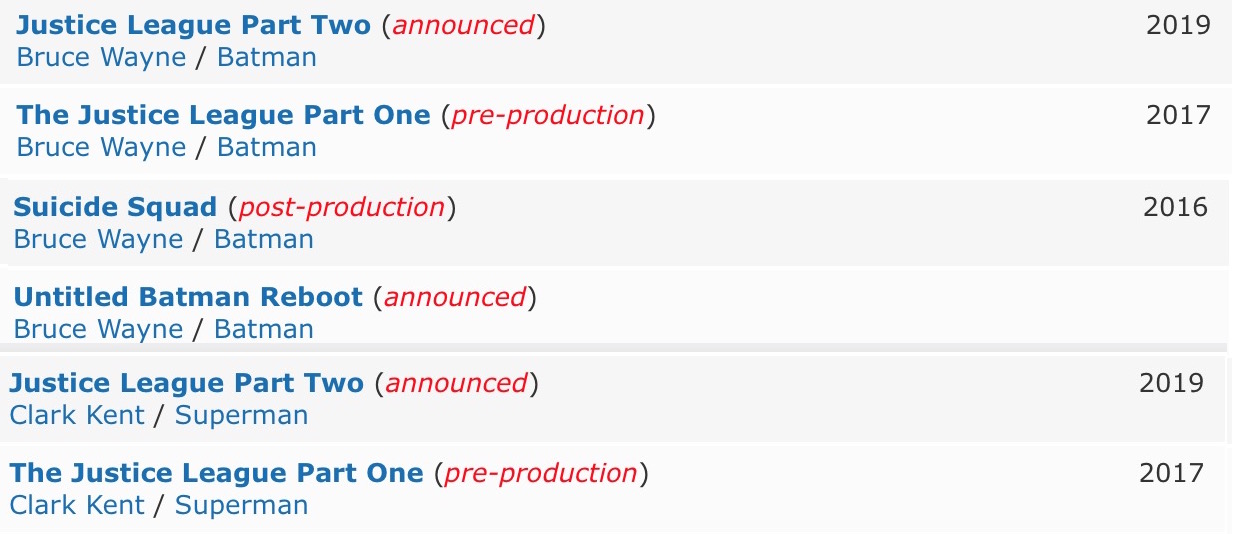1242x534 pixels.
Task: Click Superman under The Justice League Part One
Action: pos(242,505)
